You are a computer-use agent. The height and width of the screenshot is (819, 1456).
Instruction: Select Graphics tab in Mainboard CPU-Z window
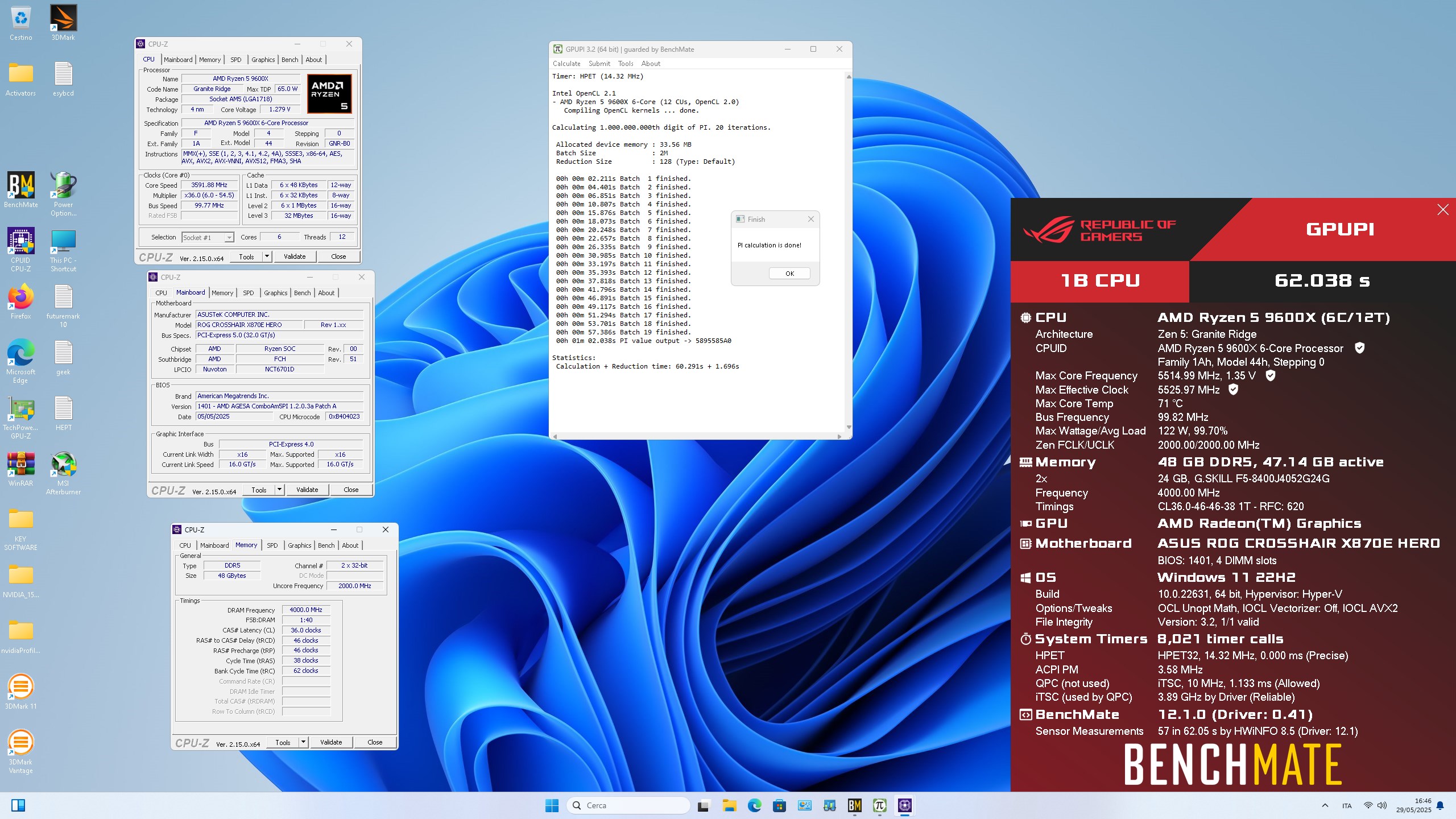tap(276, 293)
